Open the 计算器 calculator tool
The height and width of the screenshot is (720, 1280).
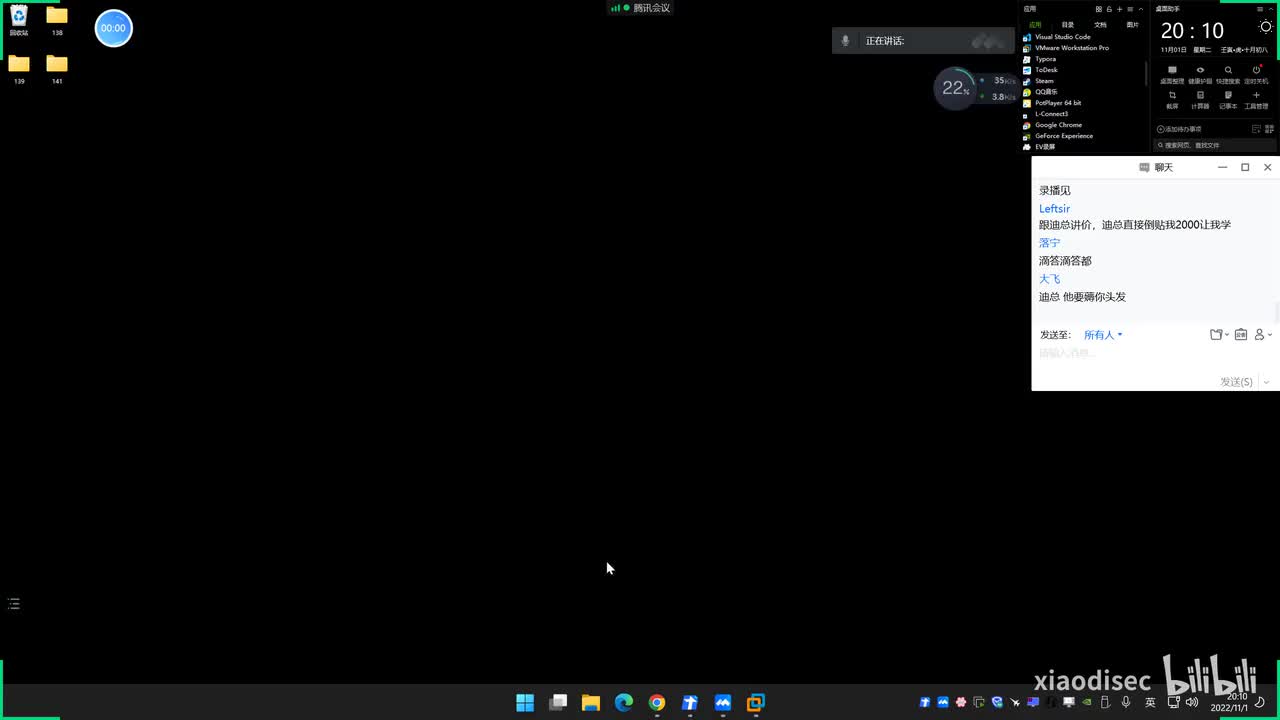tap(1200, 100)
